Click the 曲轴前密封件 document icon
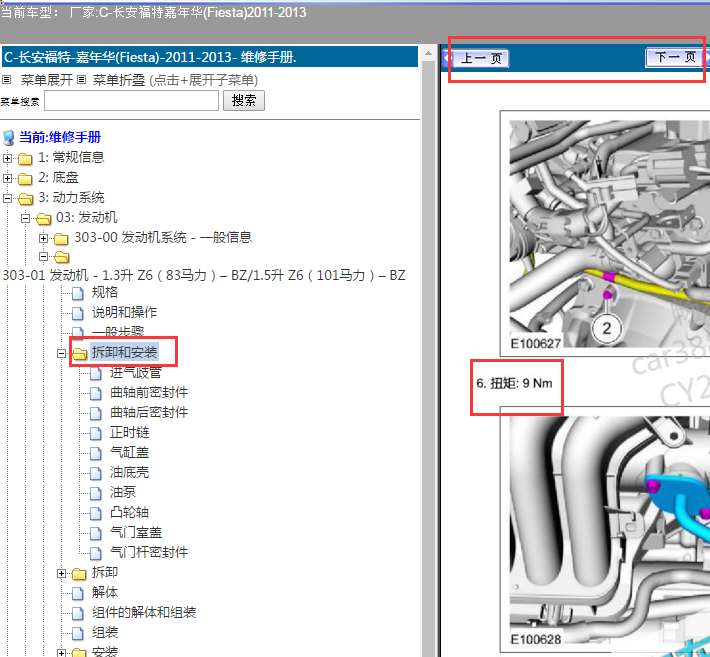 click(96, 393)
